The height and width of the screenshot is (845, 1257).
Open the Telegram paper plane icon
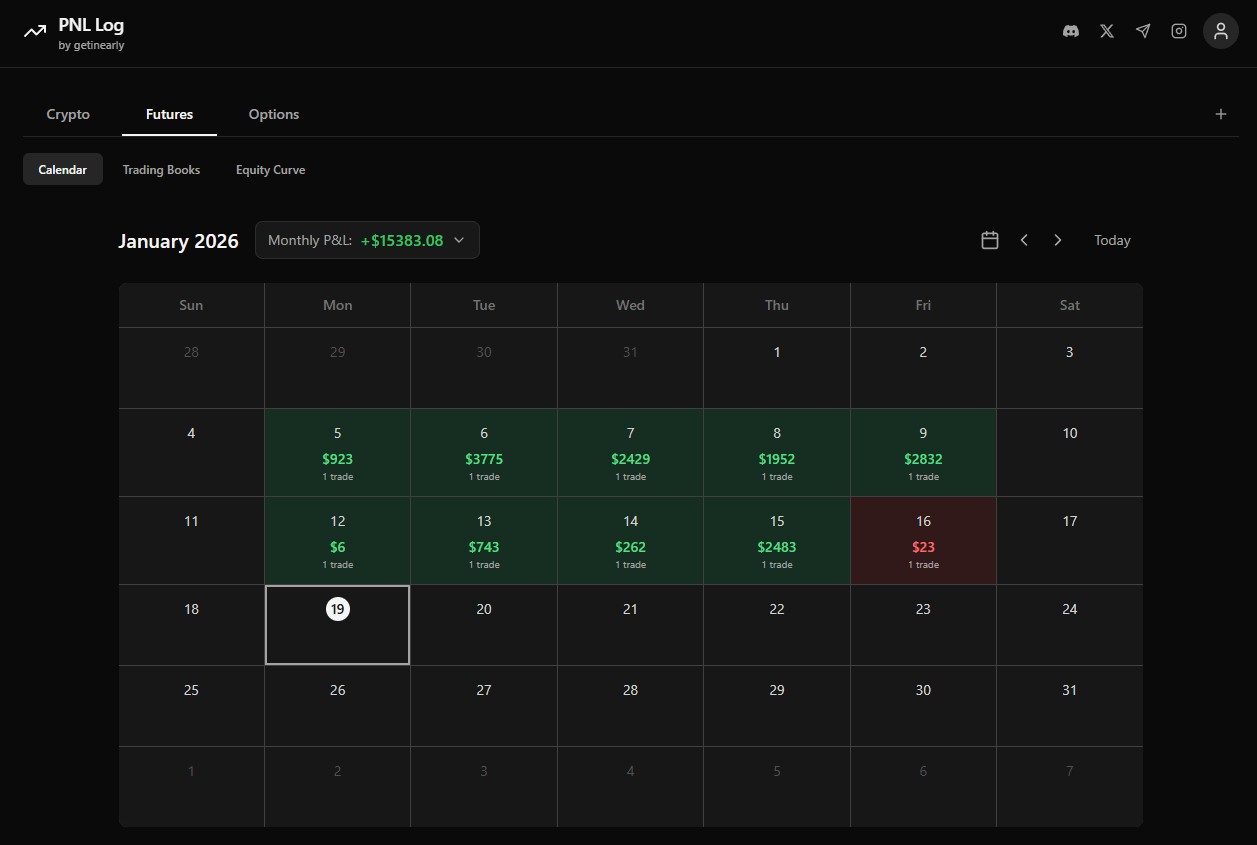coord(1143,31)
